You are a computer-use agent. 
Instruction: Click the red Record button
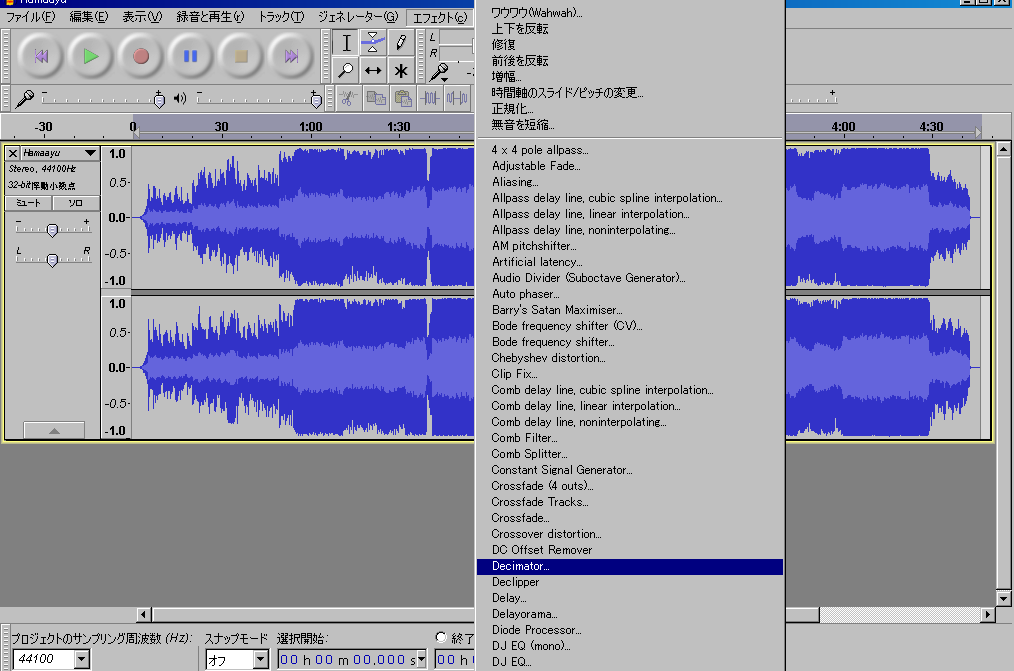pyautogui.click(x=140, y=56)
